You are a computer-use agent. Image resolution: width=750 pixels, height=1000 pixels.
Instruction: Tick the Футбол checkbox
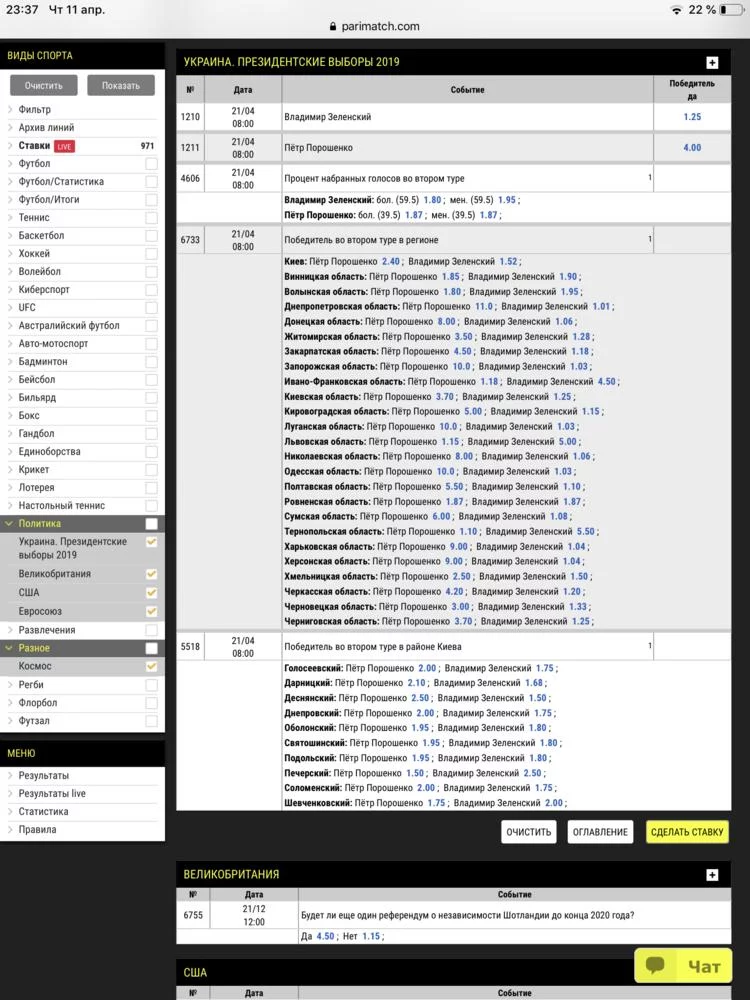point(151,164)
